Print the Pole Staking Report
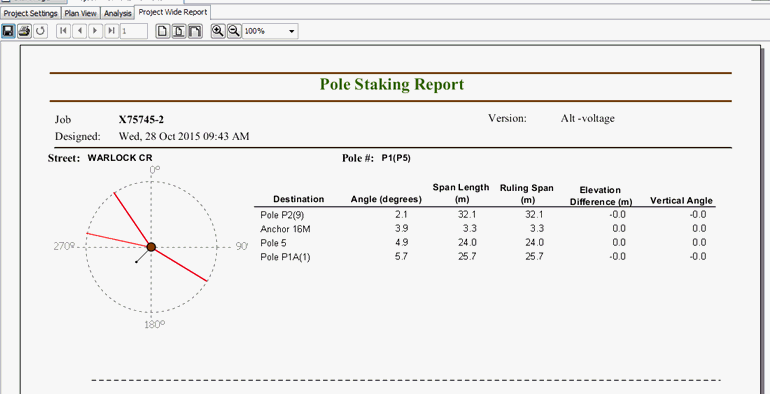This screenshot has height=394, width=770. tap(24, 31)
